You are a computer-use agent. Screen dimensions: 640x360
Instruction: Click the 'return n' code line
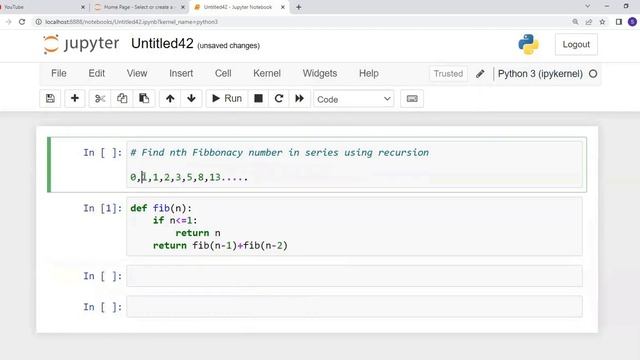[198, 233]
